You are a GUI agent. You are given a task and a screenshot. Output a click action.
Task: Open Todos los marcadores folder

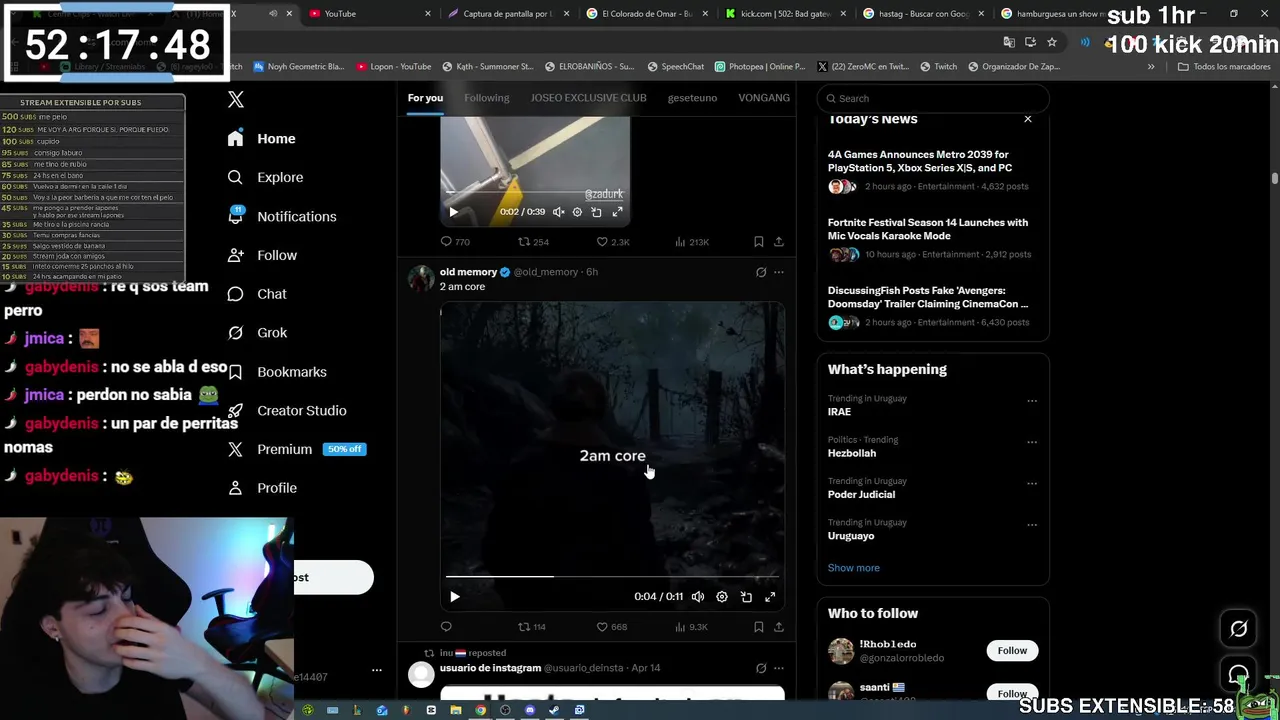tap(1223, 67)
